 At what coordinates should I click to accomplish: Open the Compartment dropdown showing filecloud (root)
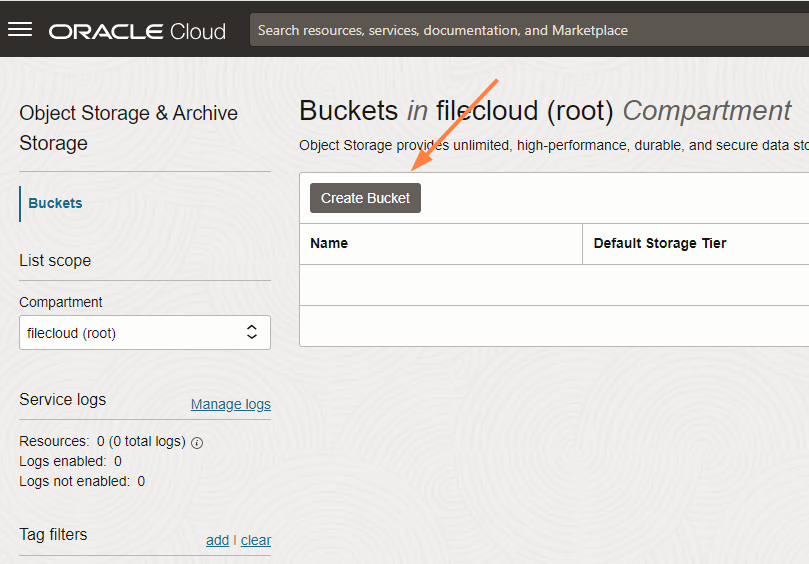point(145,333)
